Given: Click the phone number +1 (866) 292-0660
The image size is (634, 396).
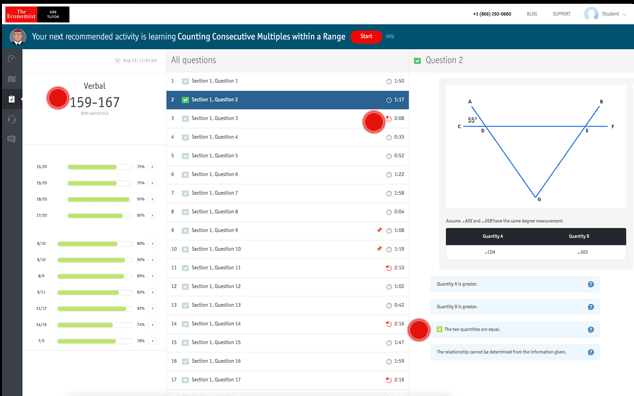Looking at the screenshot, I should (492, 14).
